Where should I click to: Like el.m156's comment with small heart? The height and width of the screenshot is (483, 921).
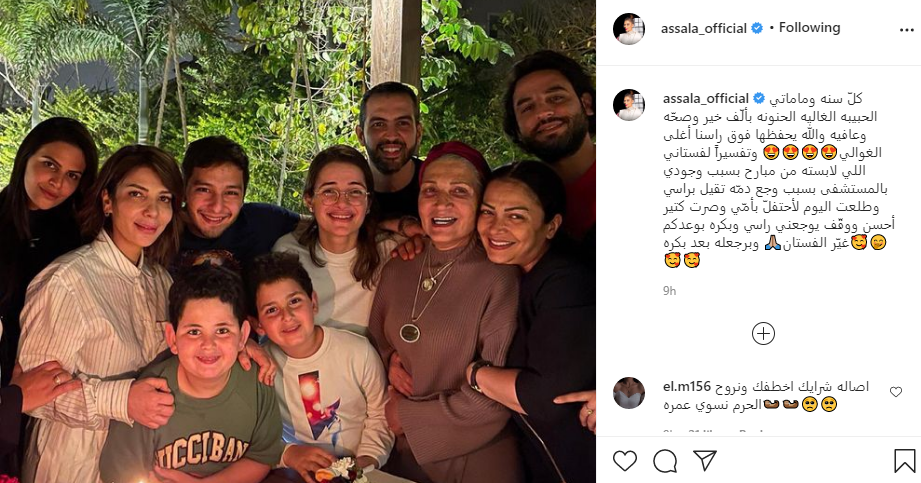(896, 392)
